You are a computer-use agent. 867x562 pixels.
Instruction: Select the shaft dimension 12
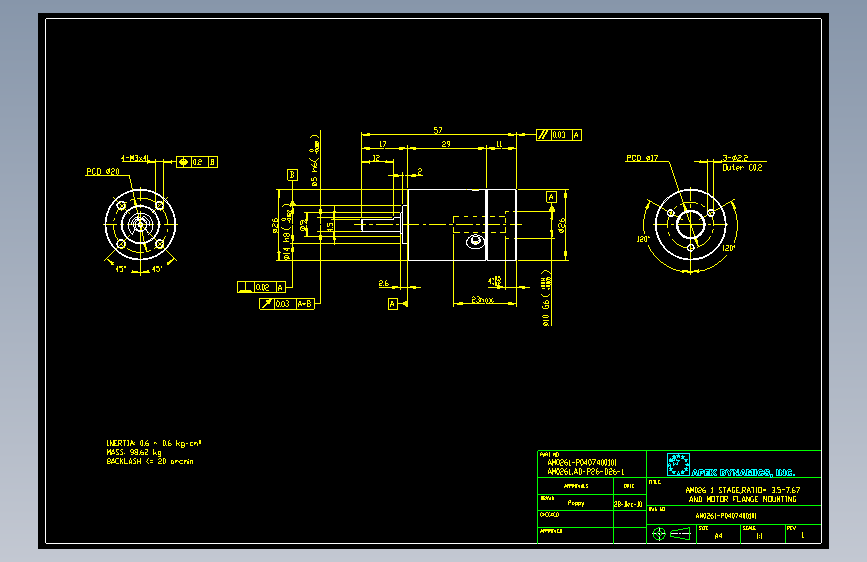[x=376, y=158]
